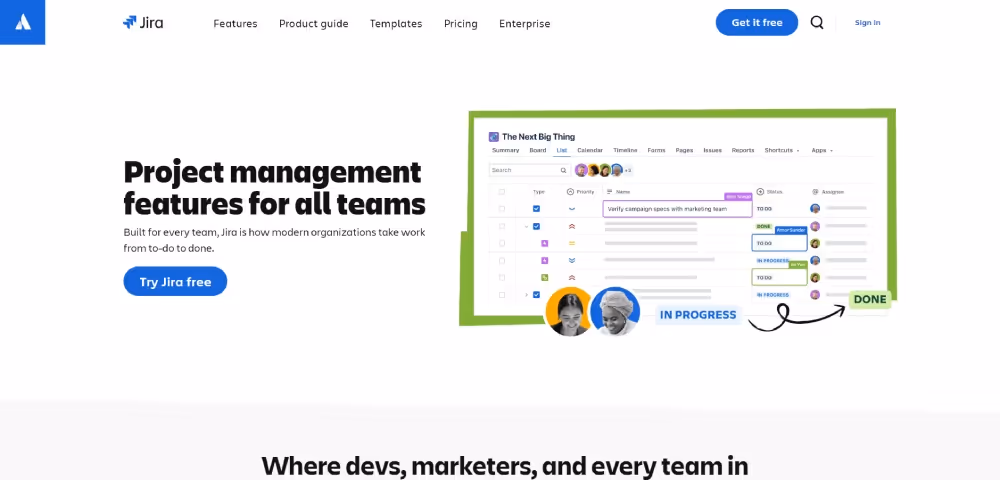The image size is (1000, 480).
Task: Open IN PROGRESS status in lowest priority row
Action: tap(773, 260)
